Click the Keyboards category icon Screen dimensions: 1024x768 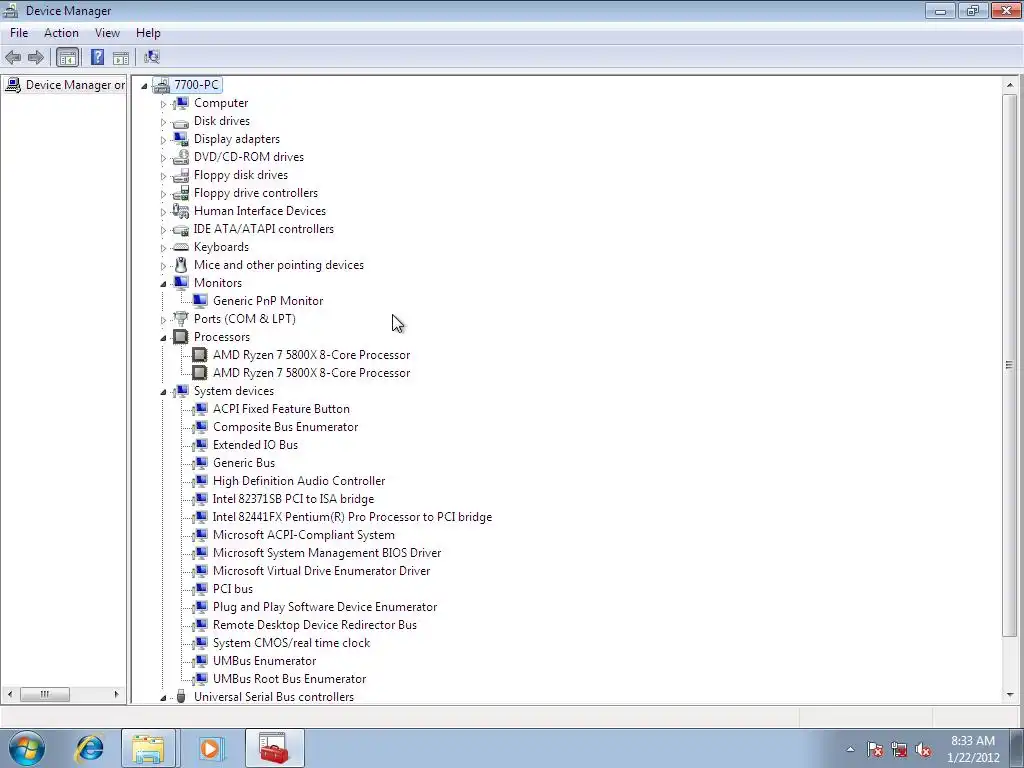(x=181, y=247)
